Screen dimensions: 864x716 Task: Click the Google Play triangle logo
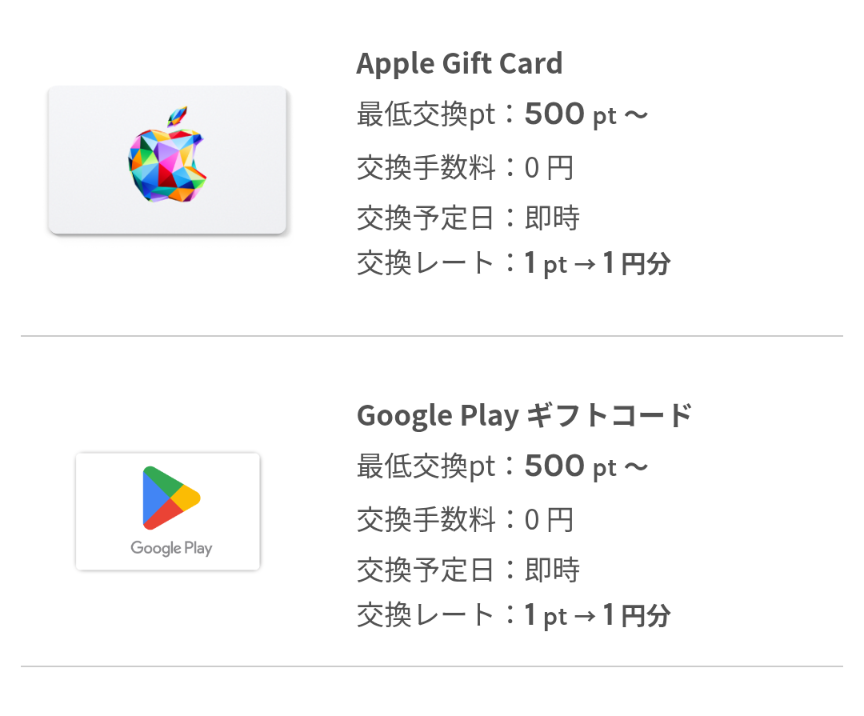(x=170, y=497)
